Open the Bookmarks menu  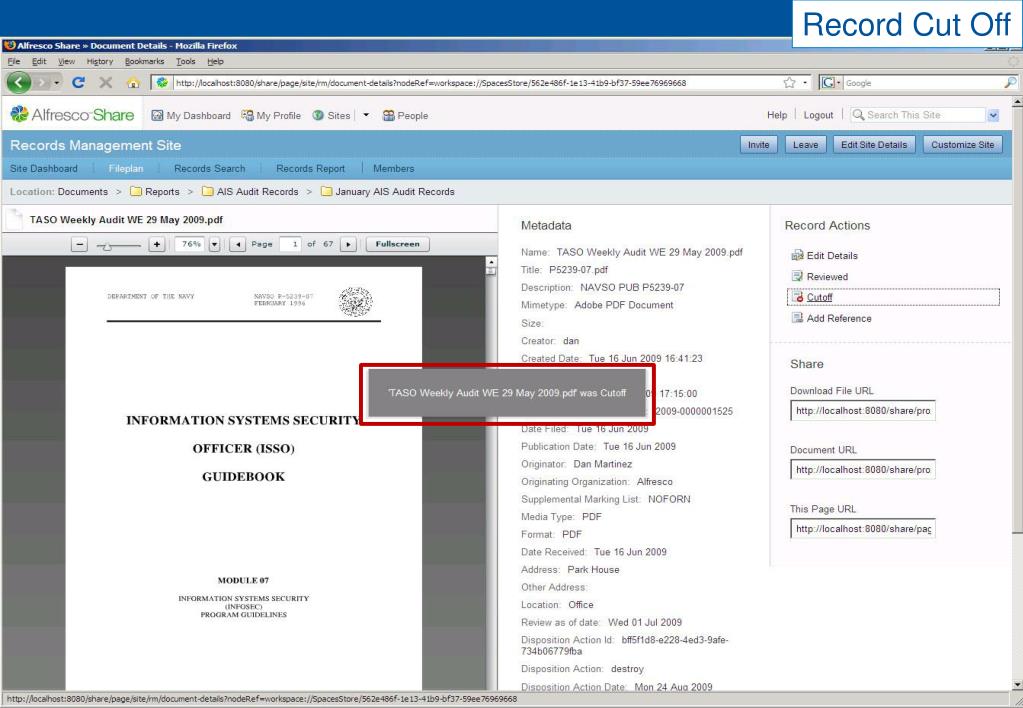[x=144, y=61]
